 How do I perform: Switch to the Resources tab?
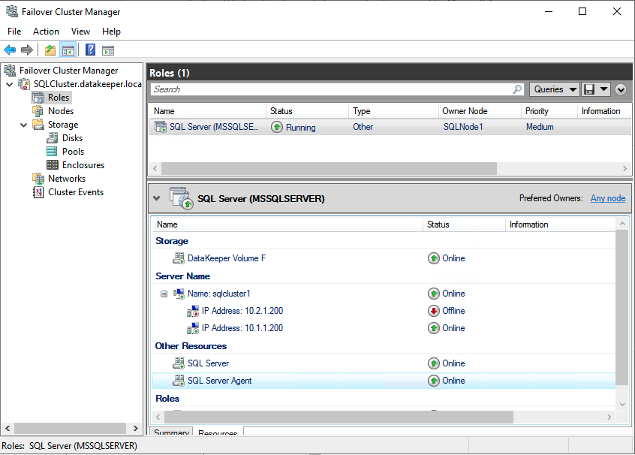218,432
